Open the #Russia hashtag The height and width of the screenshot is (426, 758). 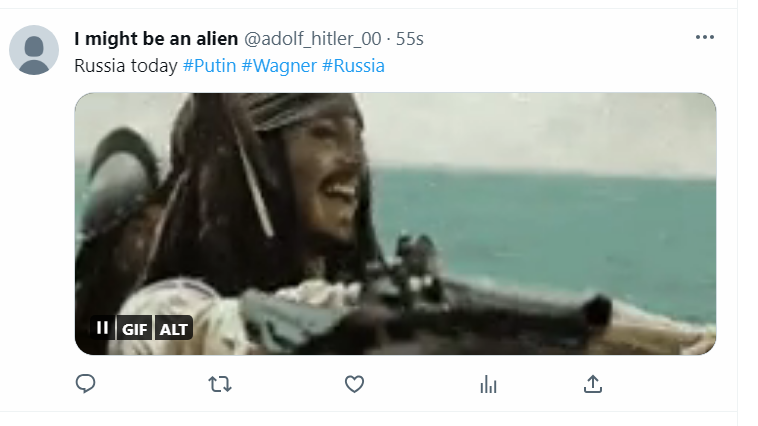353,66
